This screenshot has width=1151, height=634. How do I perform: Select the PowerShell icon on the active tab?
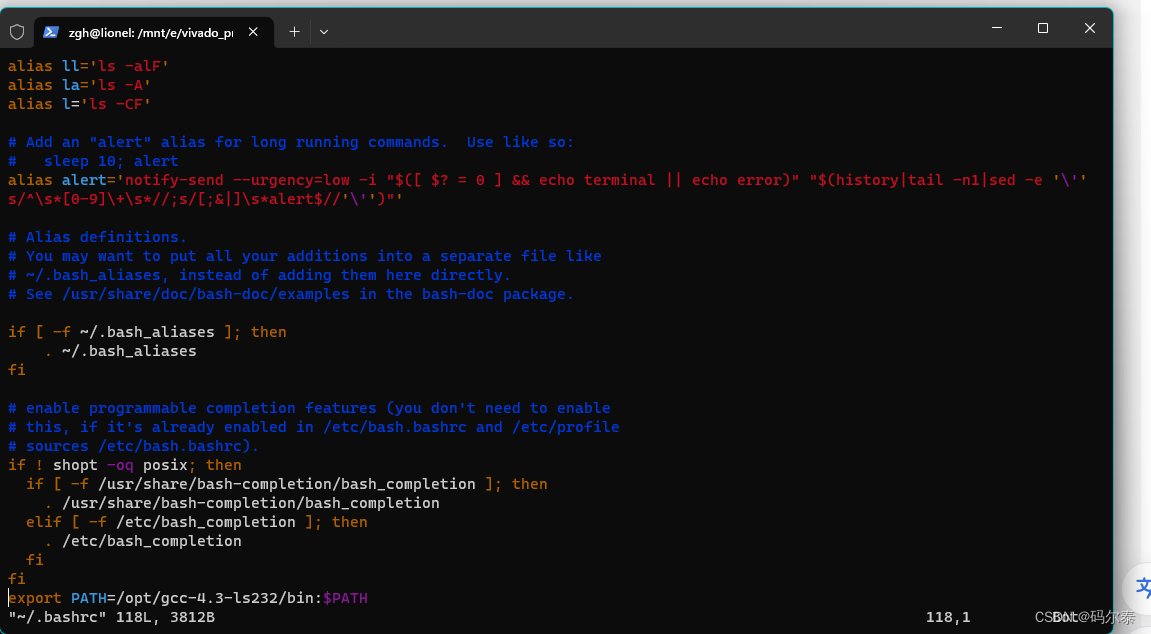[51, 32]
